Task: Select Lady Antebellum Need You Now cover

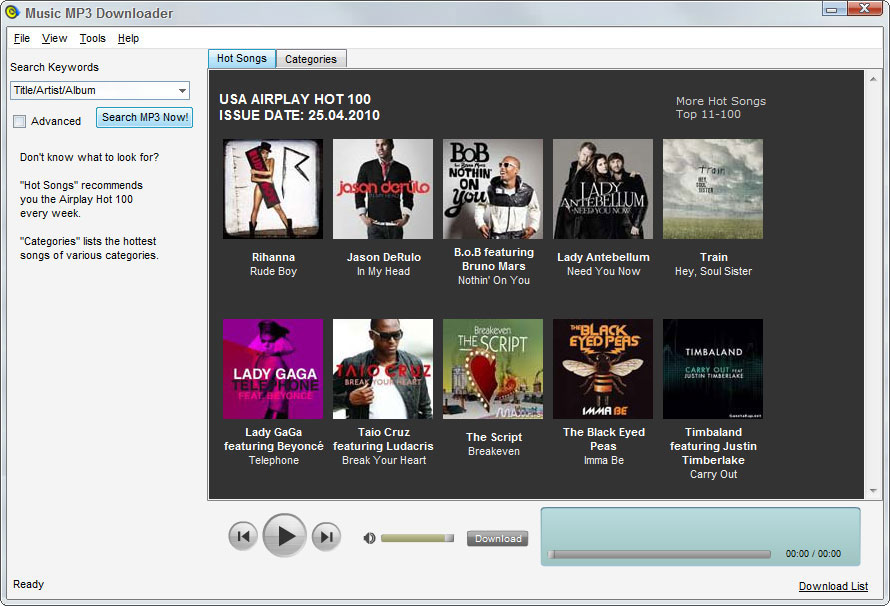Action: pyautogui.click(x=603, y=189)
